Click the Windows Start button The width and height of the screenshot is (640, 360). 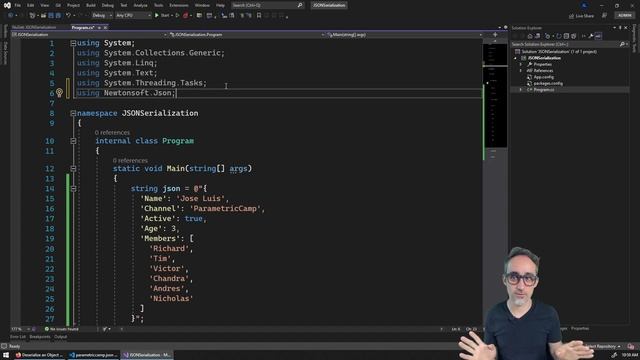5,355
